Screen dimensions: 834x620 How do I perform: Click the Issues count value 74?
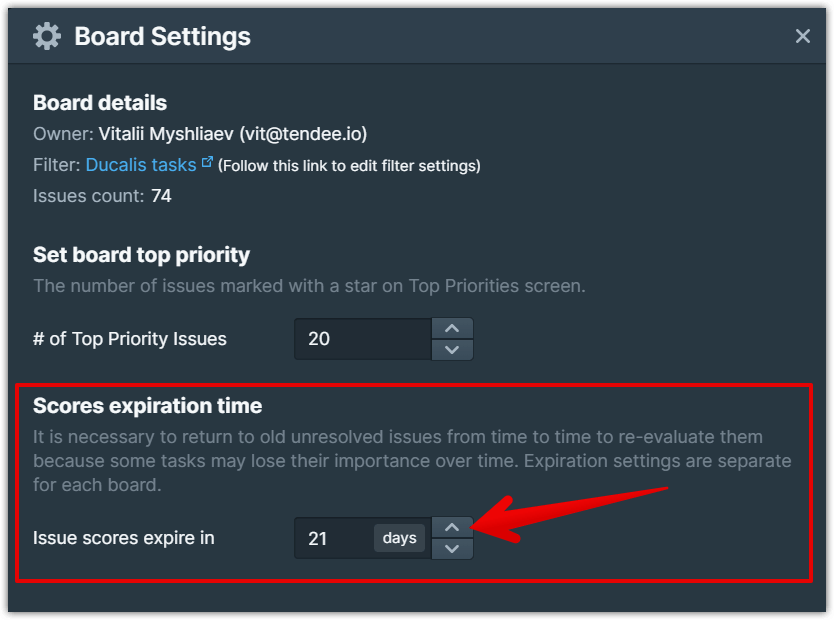(161, 196)
